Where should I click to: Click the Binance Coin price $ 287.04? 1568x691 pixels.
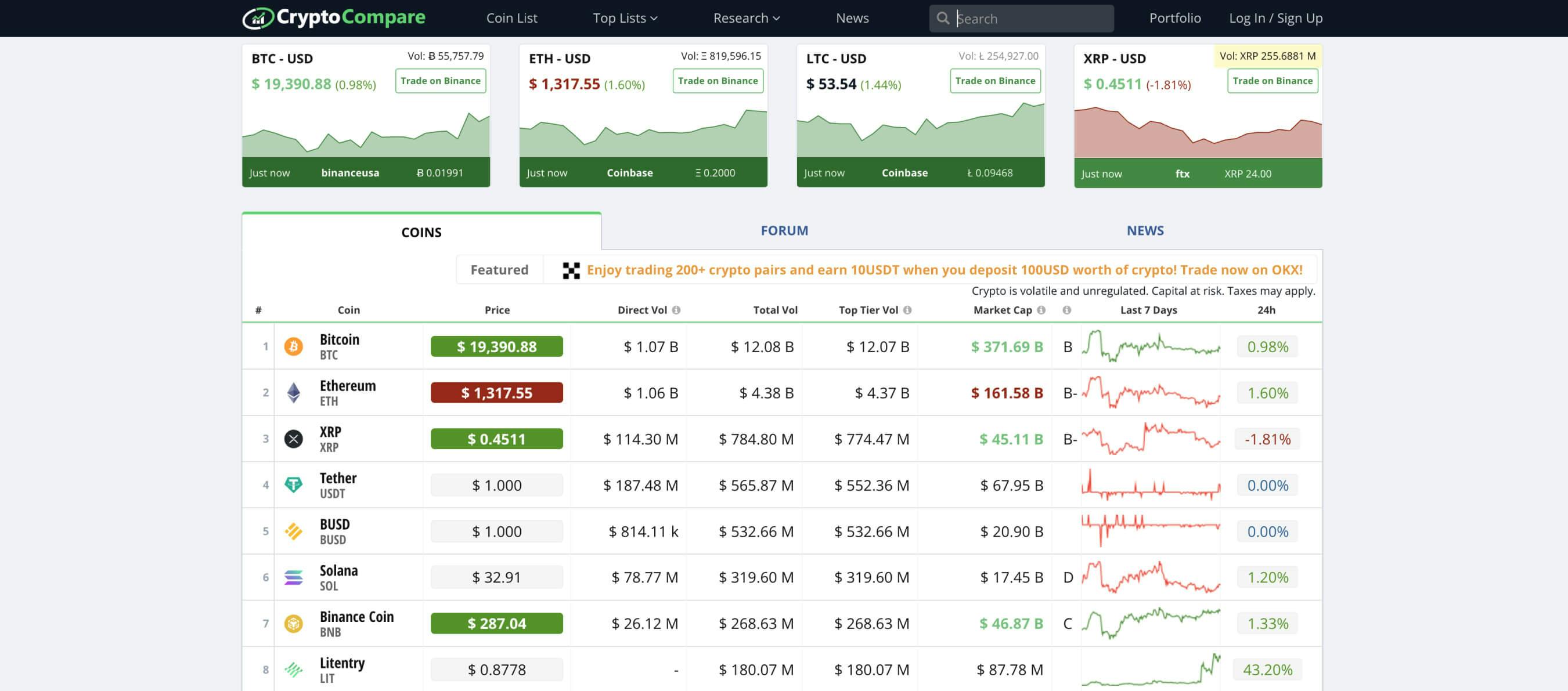pyautogui.click(x=497, y=624)
